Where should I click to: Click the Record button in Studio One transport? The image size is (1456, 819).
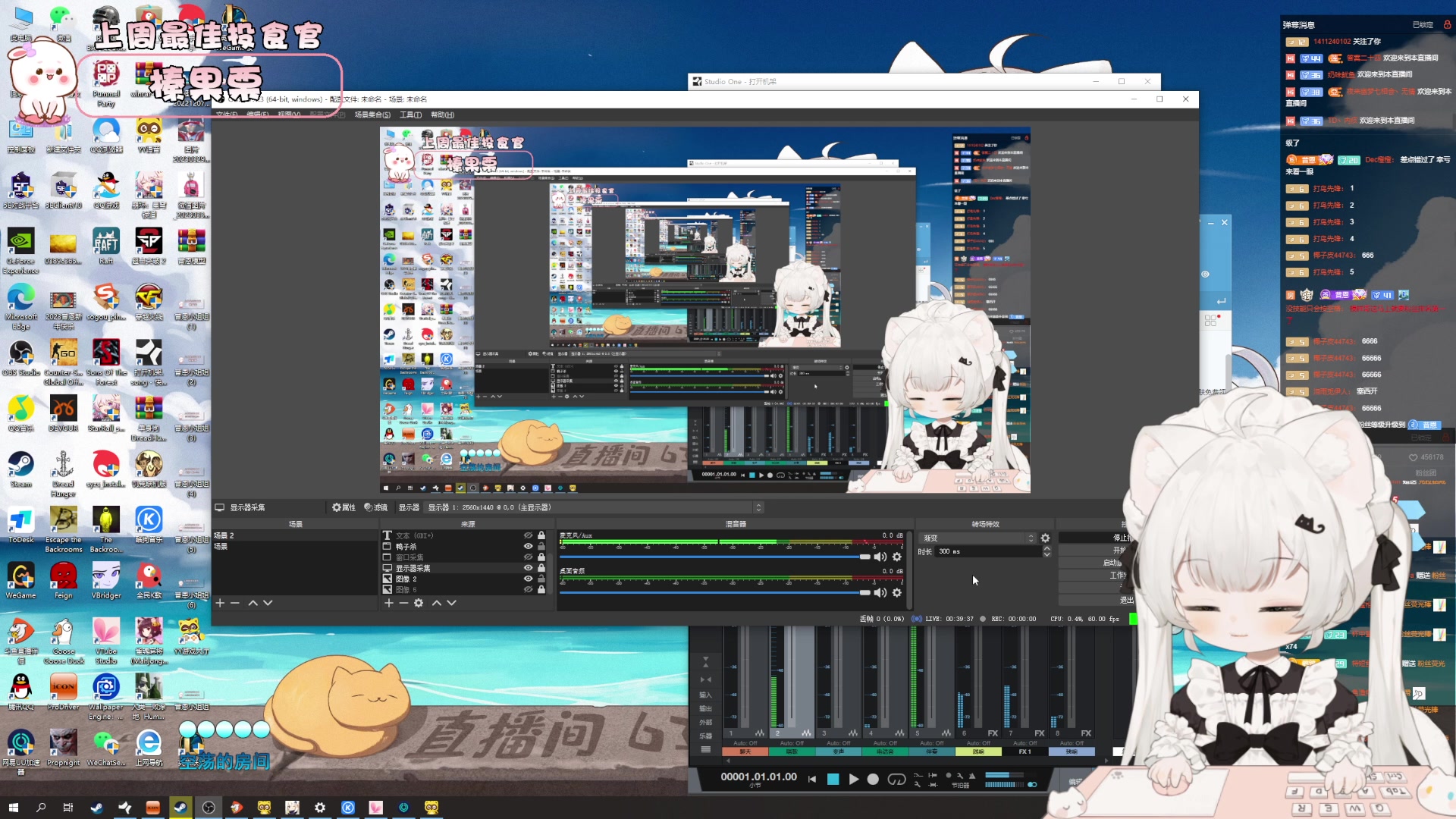tap(873, 779)
